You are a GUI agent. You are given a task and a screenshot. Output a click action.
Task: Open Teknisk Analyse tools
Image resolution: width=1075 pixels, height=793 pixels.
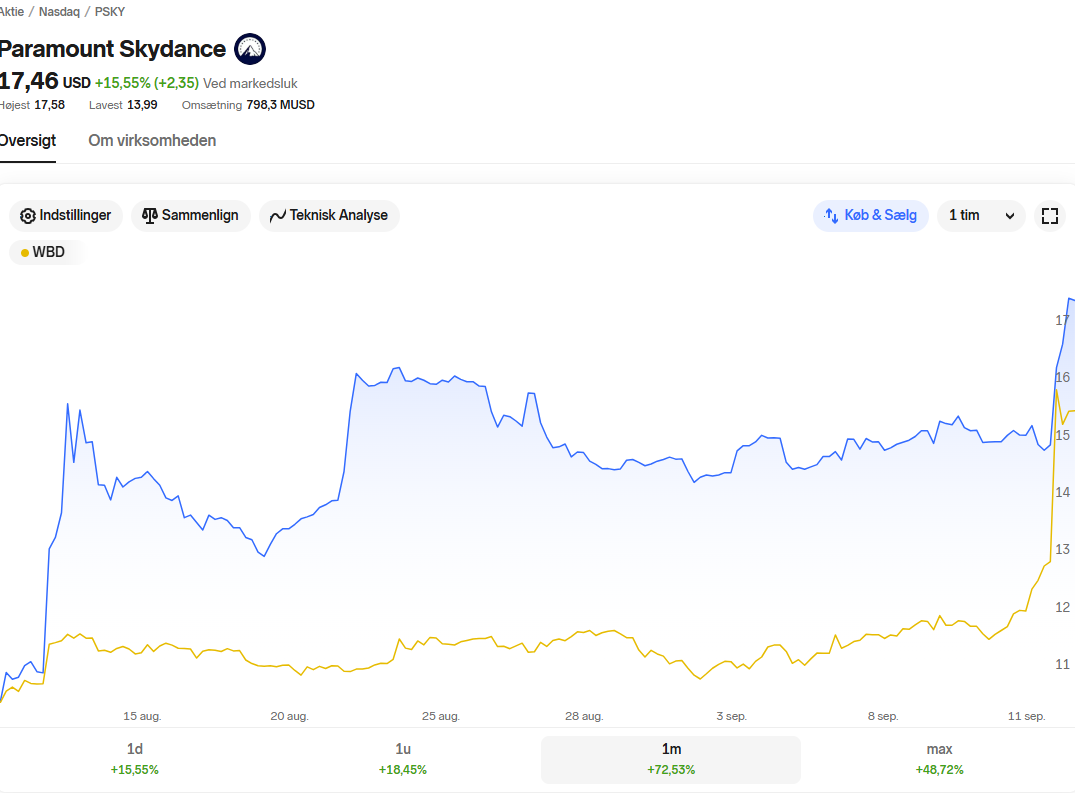(x=329, y=215)
